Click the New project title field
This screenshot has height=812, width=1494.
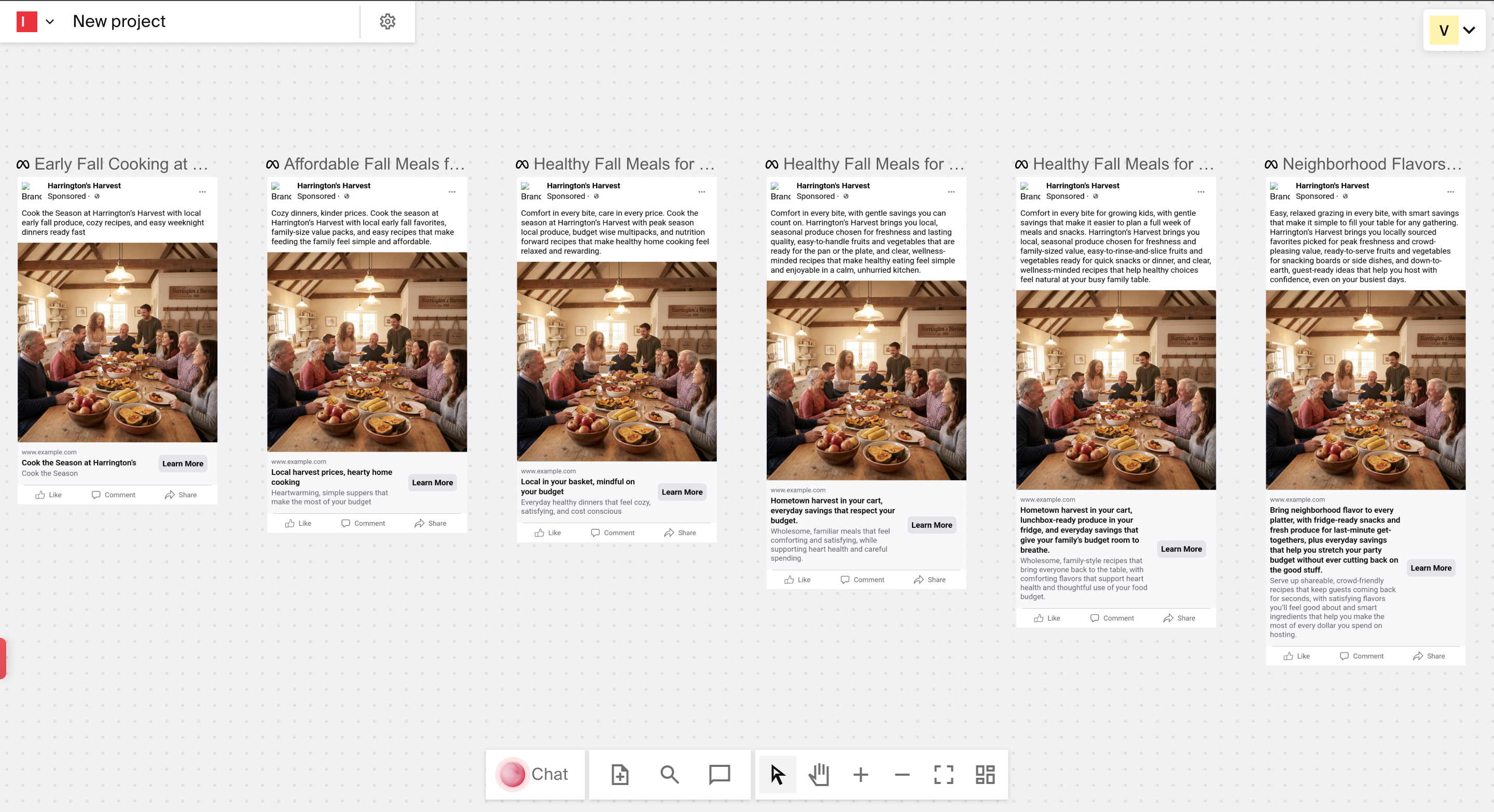[x=119, y=21]
